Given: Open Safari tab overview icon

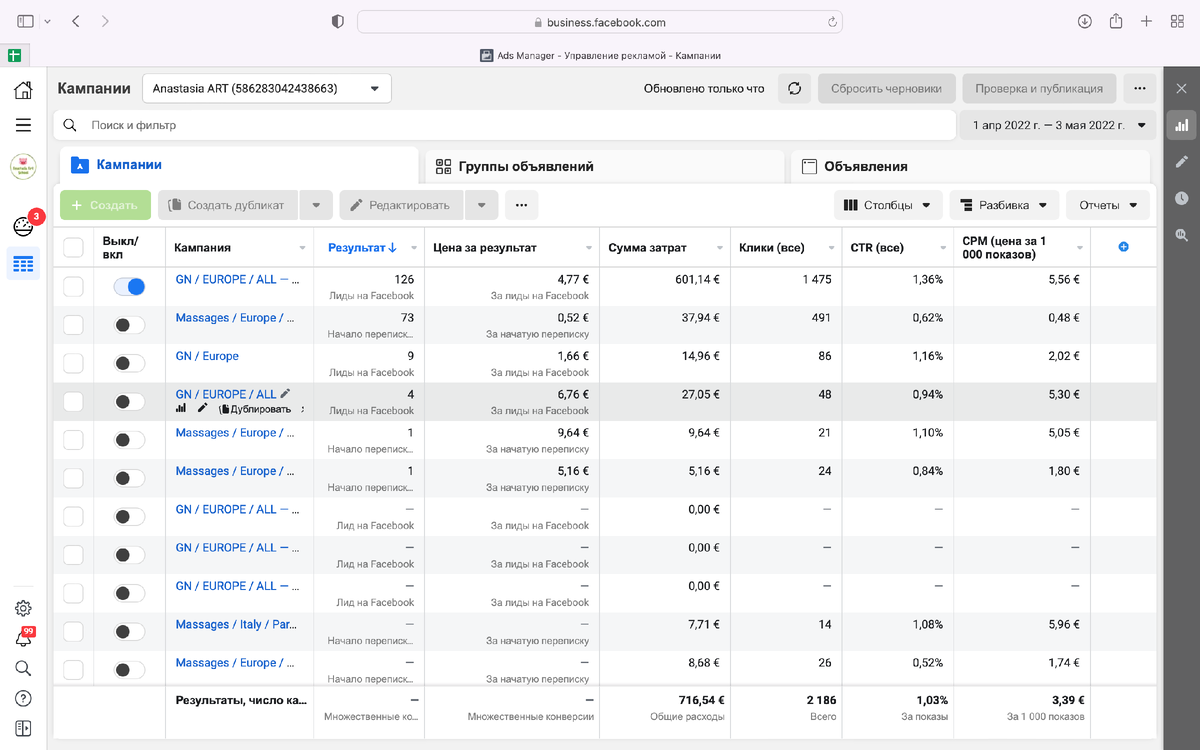Looking at the screenshot, I should tap(1177, 21).
